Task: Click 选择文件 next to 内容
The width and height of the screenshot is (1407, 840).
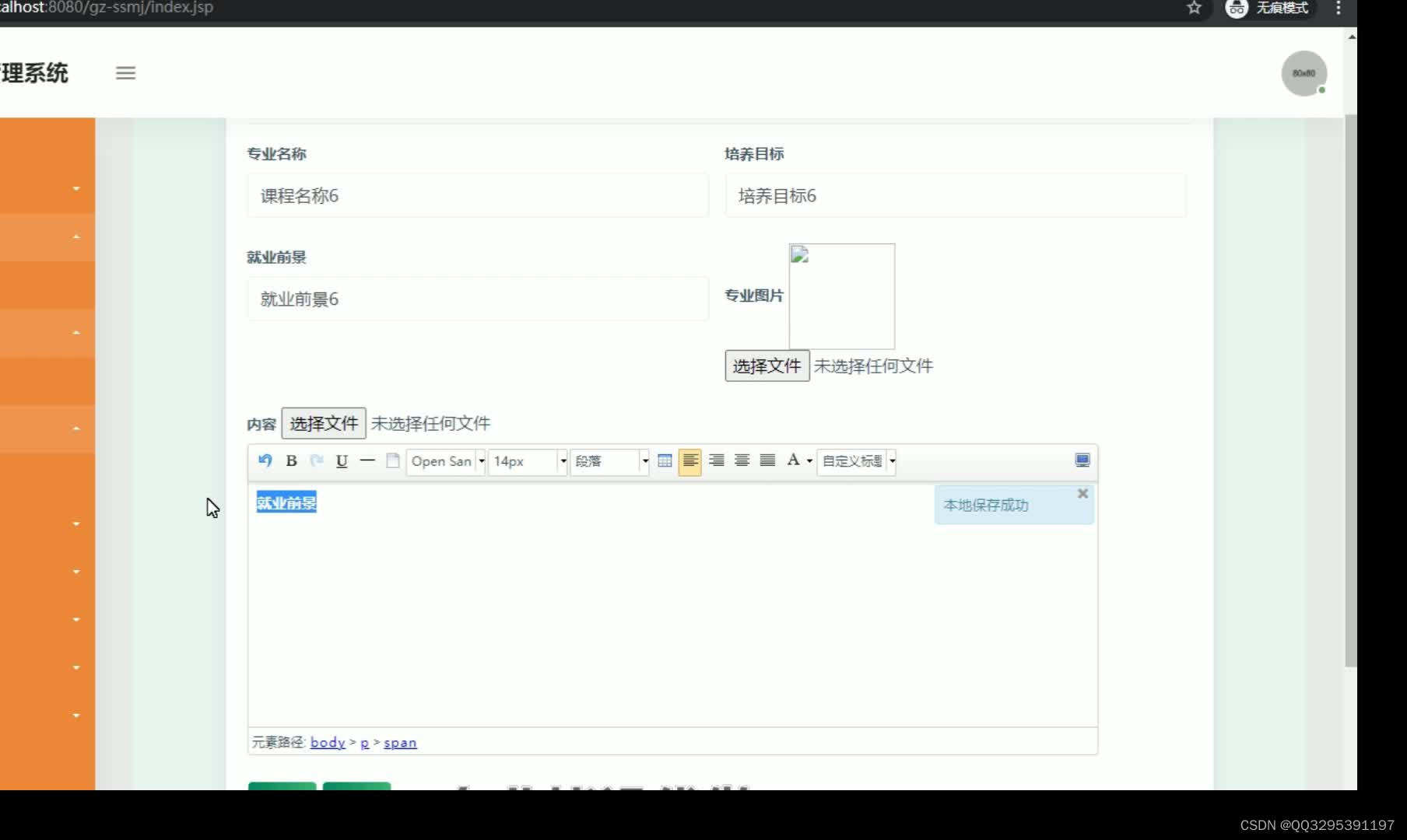Action: tap(324, 423)
